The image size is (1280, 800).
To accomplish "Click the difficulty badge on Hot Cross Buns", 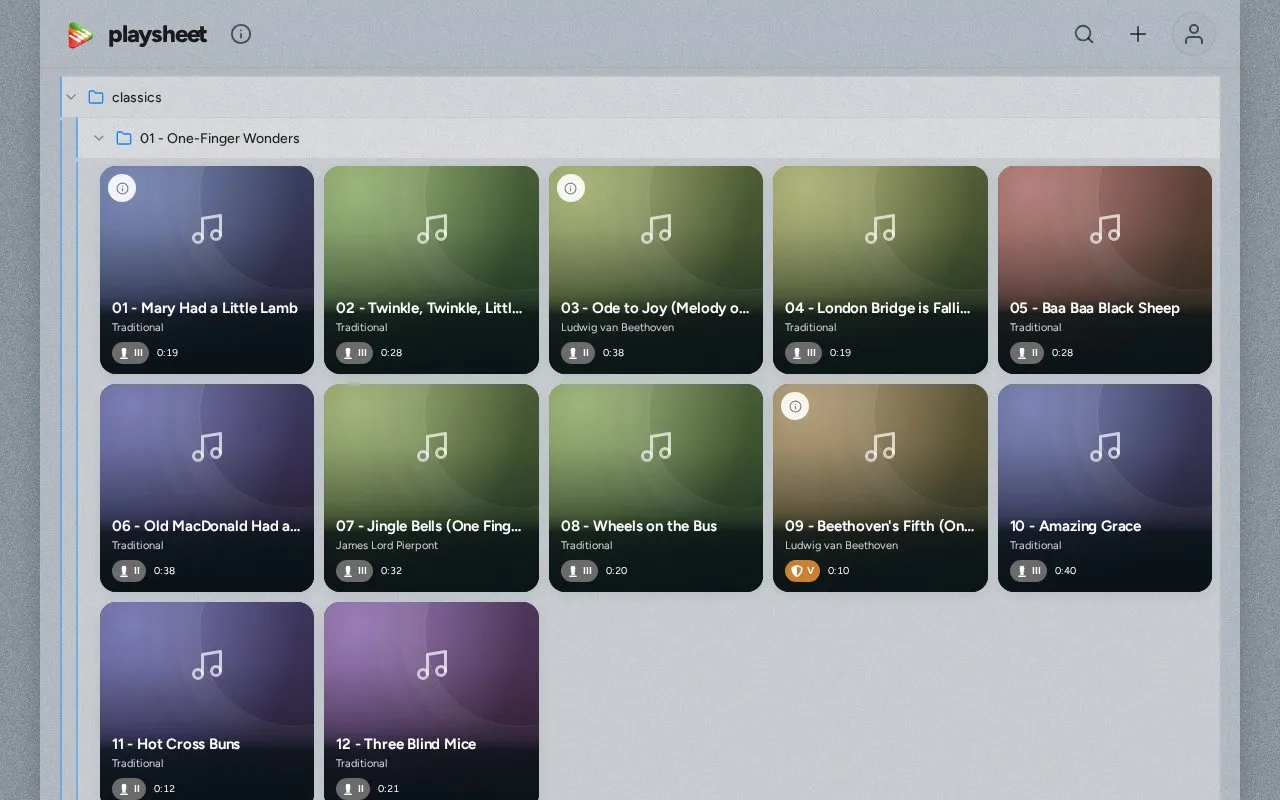I will (129, 789).
